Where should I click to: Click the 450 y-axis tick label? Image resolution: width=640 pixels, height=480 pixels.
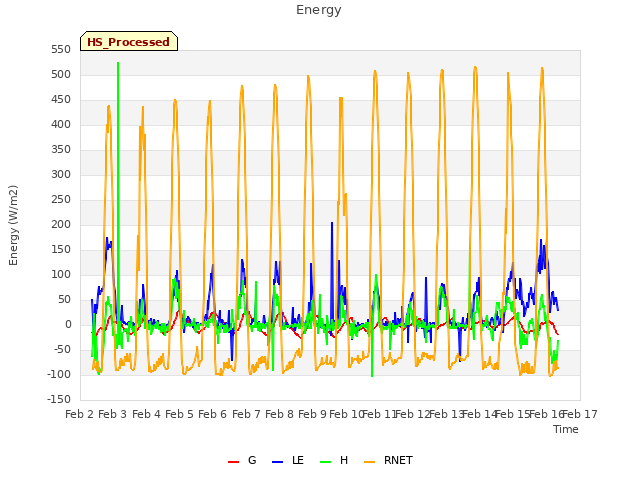[61, 100]
